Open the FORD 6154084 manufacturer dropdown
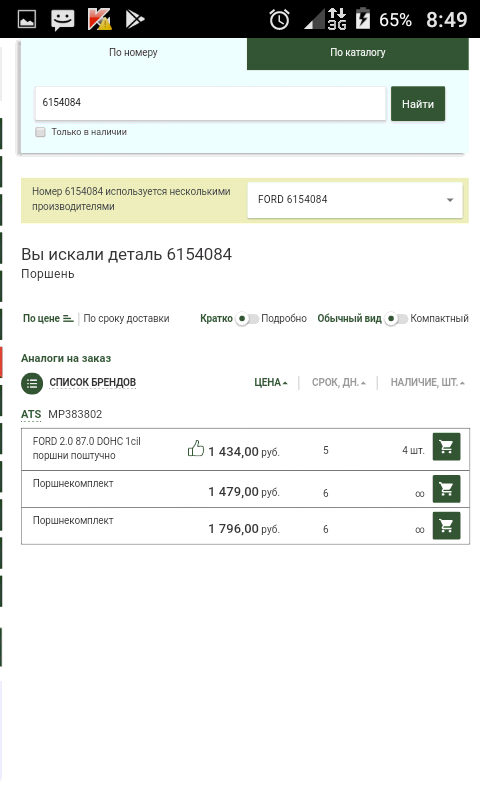Screen dimensions: 480x800 click(355, 199)
